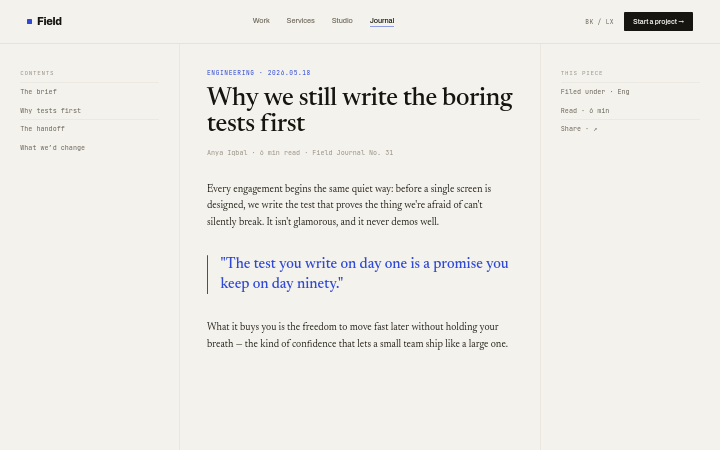
Task: Click the blue pull quote text
Action: (x=364, y=273)
